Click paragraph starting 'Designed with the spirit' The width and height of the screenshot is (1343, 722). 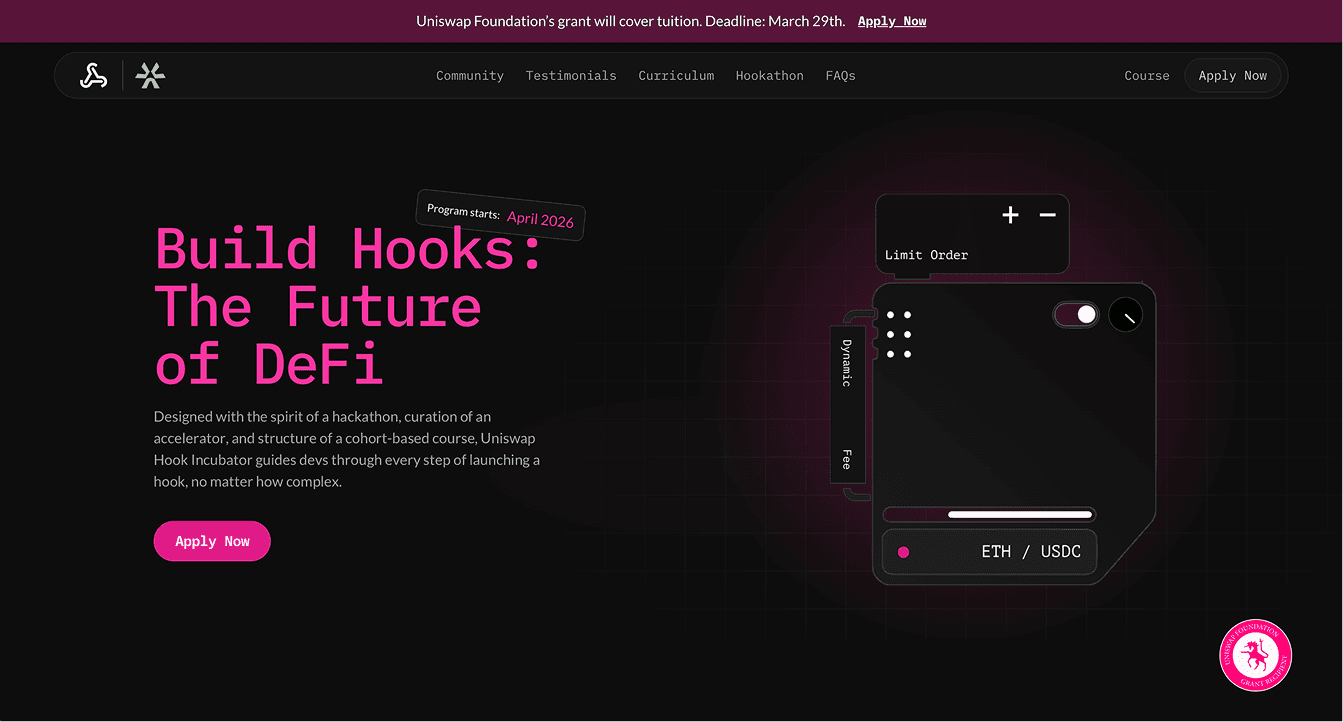(x=347, y=449)
